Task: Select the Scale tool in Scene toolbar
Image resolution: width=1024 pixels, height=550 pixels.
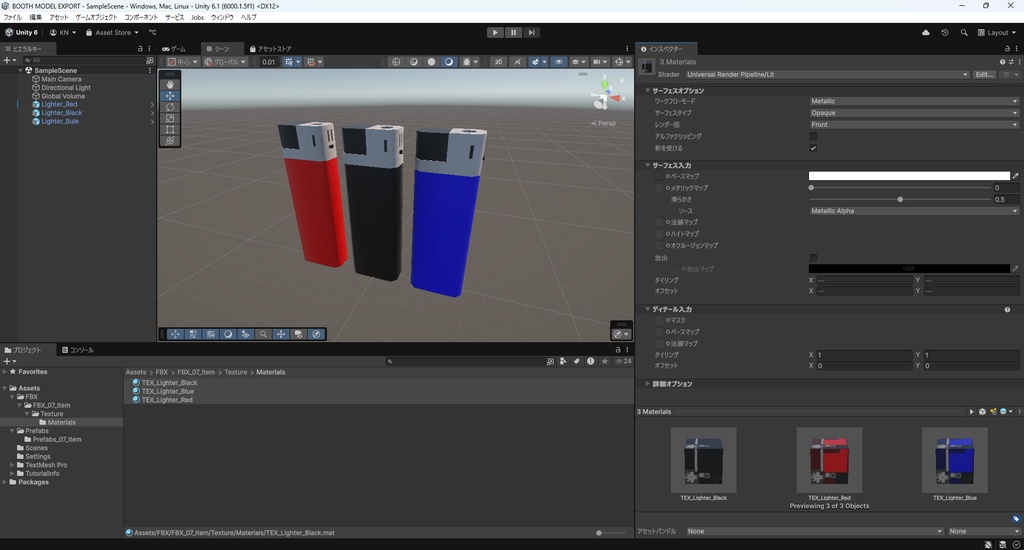Action: coord(170,119)
